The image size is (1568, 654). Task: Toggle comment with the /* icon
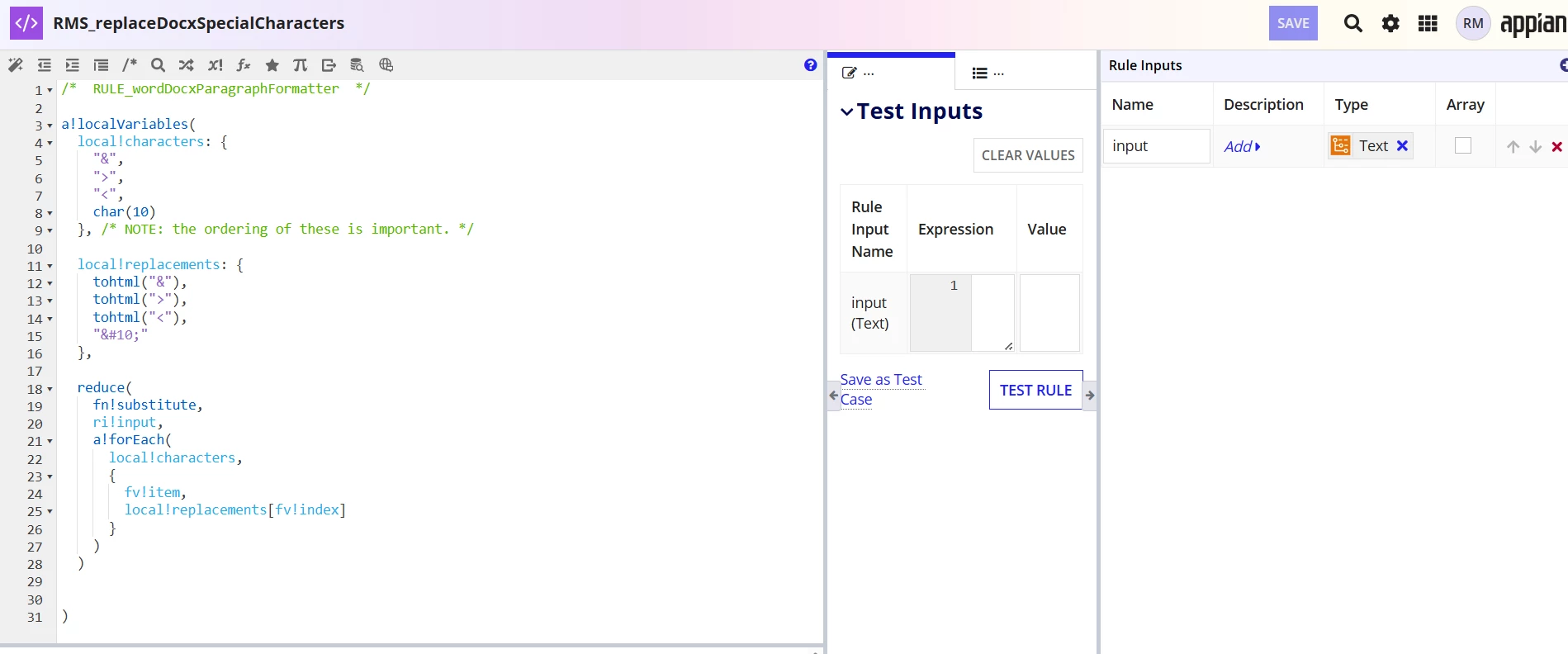(x=130, y=65)
